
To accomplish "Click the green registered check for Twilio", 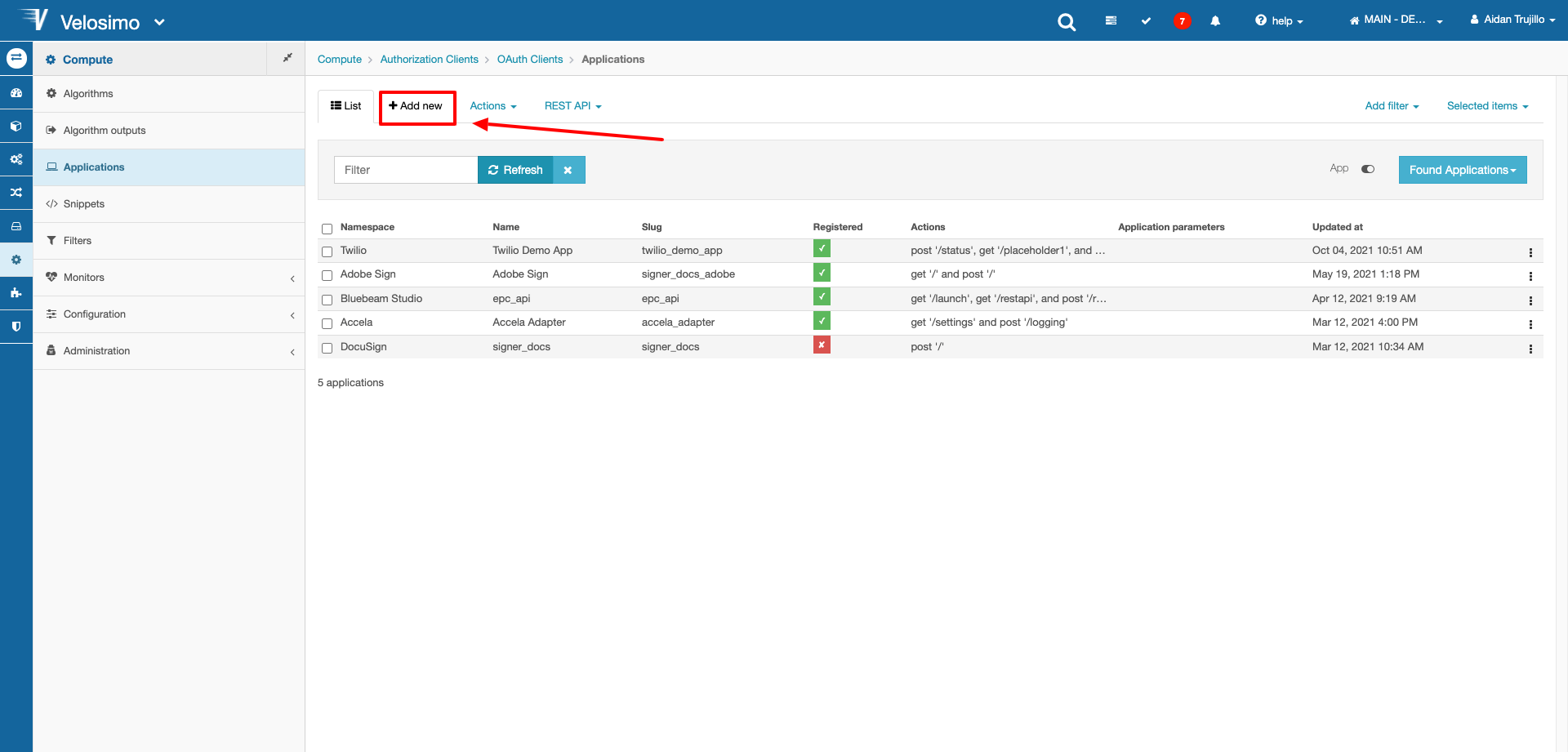I will (822, 249).
